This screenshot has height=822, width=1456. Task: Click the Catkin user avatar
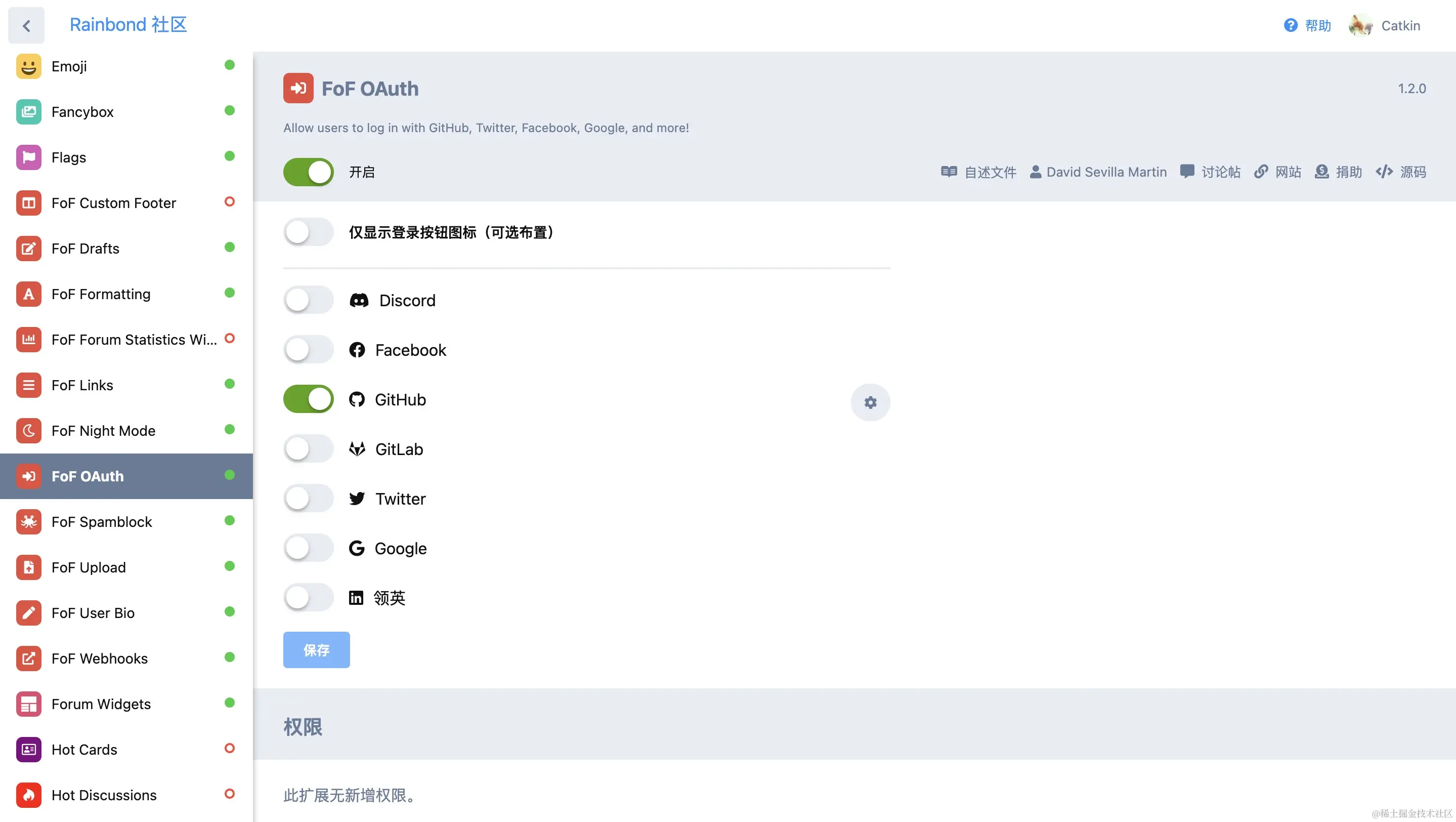click(x=1360, y=25)
